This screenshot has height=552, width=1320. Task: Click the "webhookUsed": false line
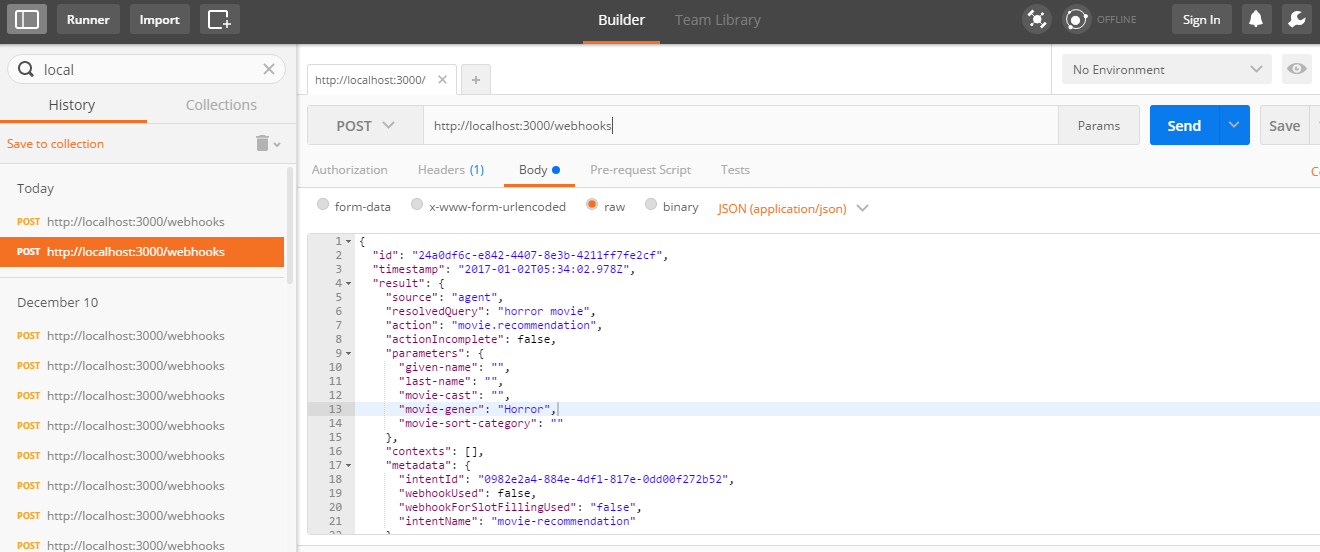click(x=468, y=493)
